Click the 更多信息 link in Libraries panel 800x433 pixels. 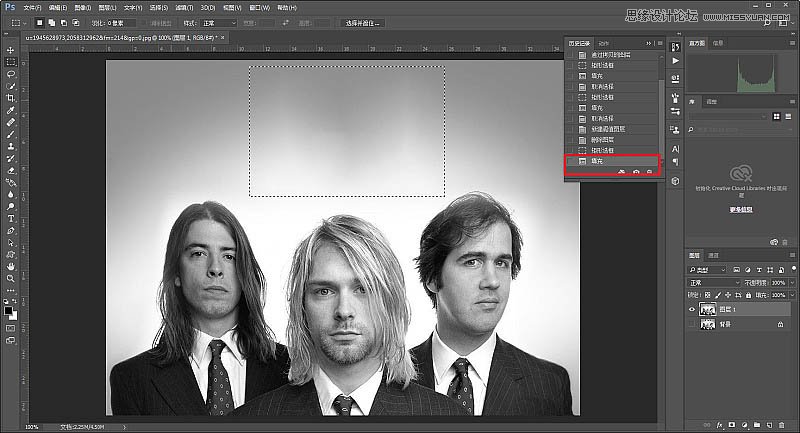[x=740, y=210]
